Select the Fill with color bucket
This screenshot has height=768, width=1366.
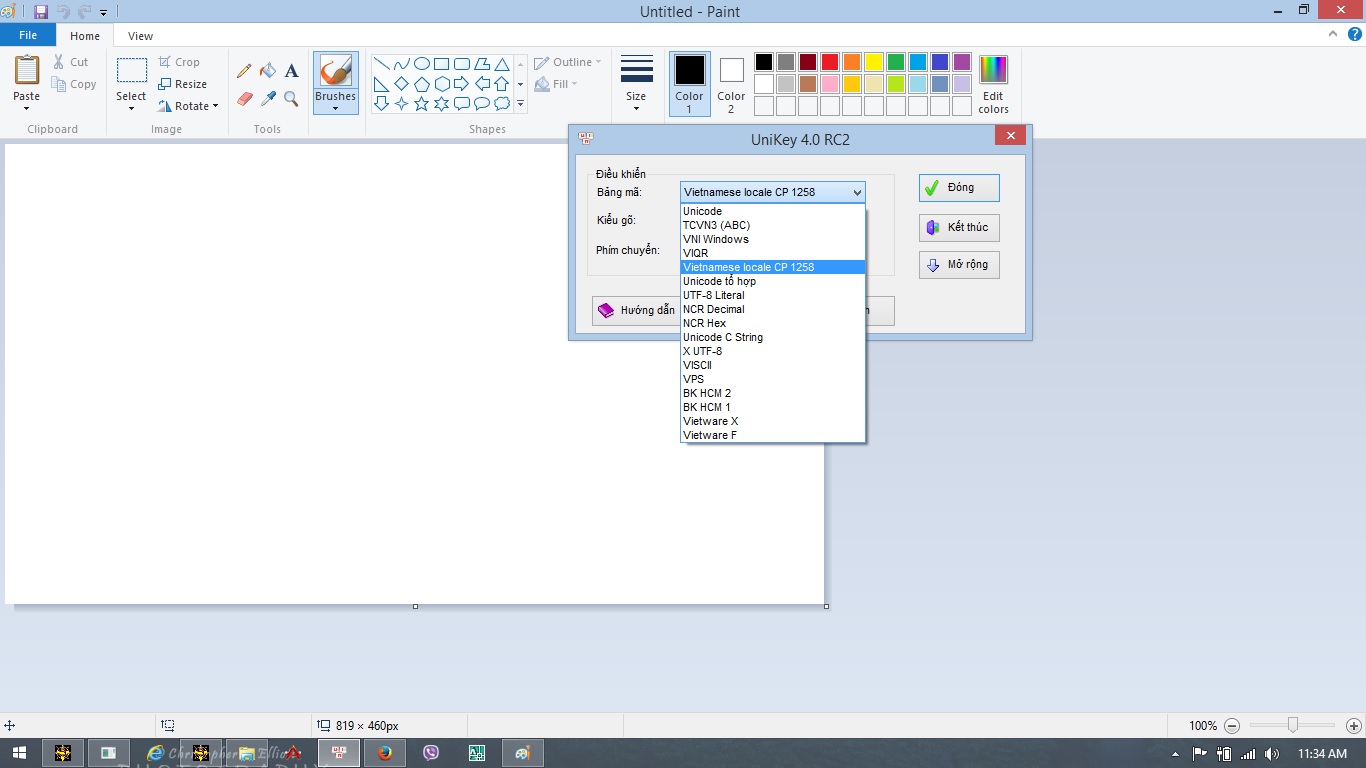pos(268,71)
